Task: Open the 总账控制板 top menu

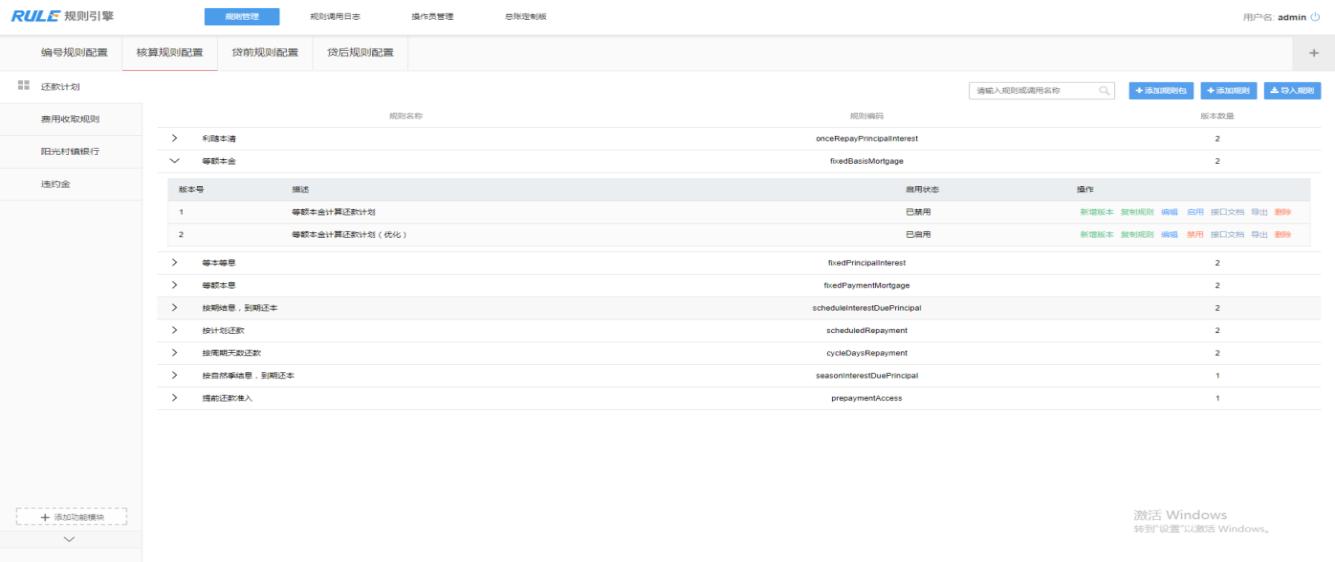Action: click(526, 16)
